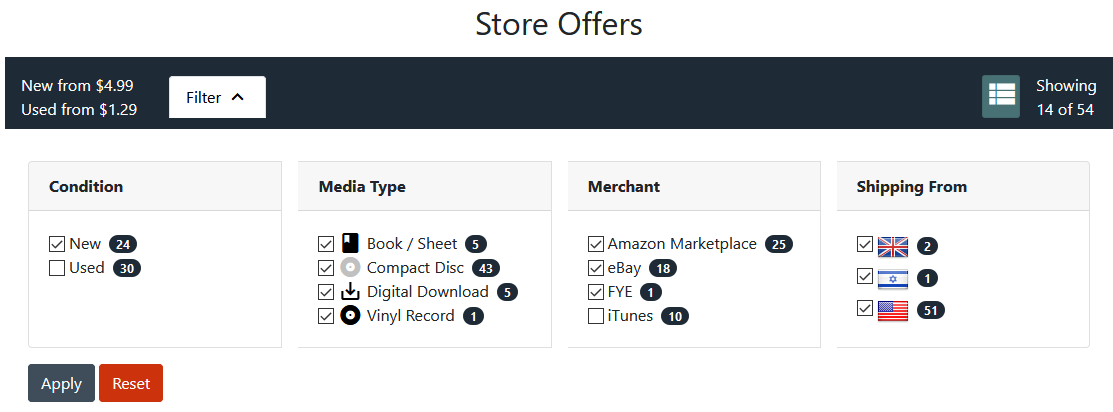Screen dimensions: 1113x412
Task: Click the Vinyl Record icon
Action: click(350, 316)
